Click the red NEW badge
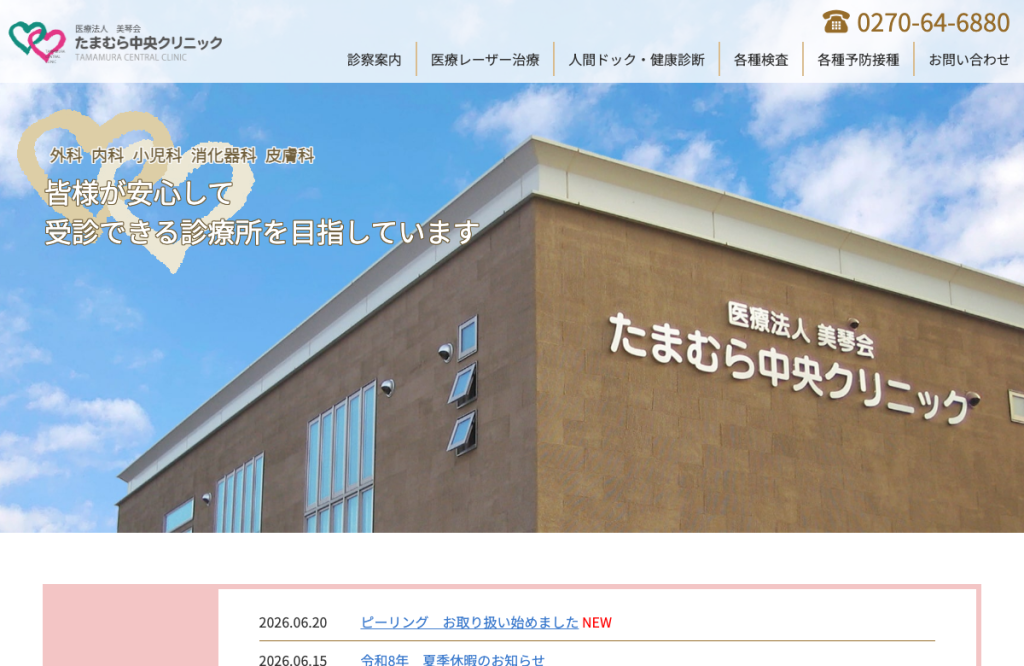The height and width of the screenshot is (666, 1024). click(x=597, y=623)
